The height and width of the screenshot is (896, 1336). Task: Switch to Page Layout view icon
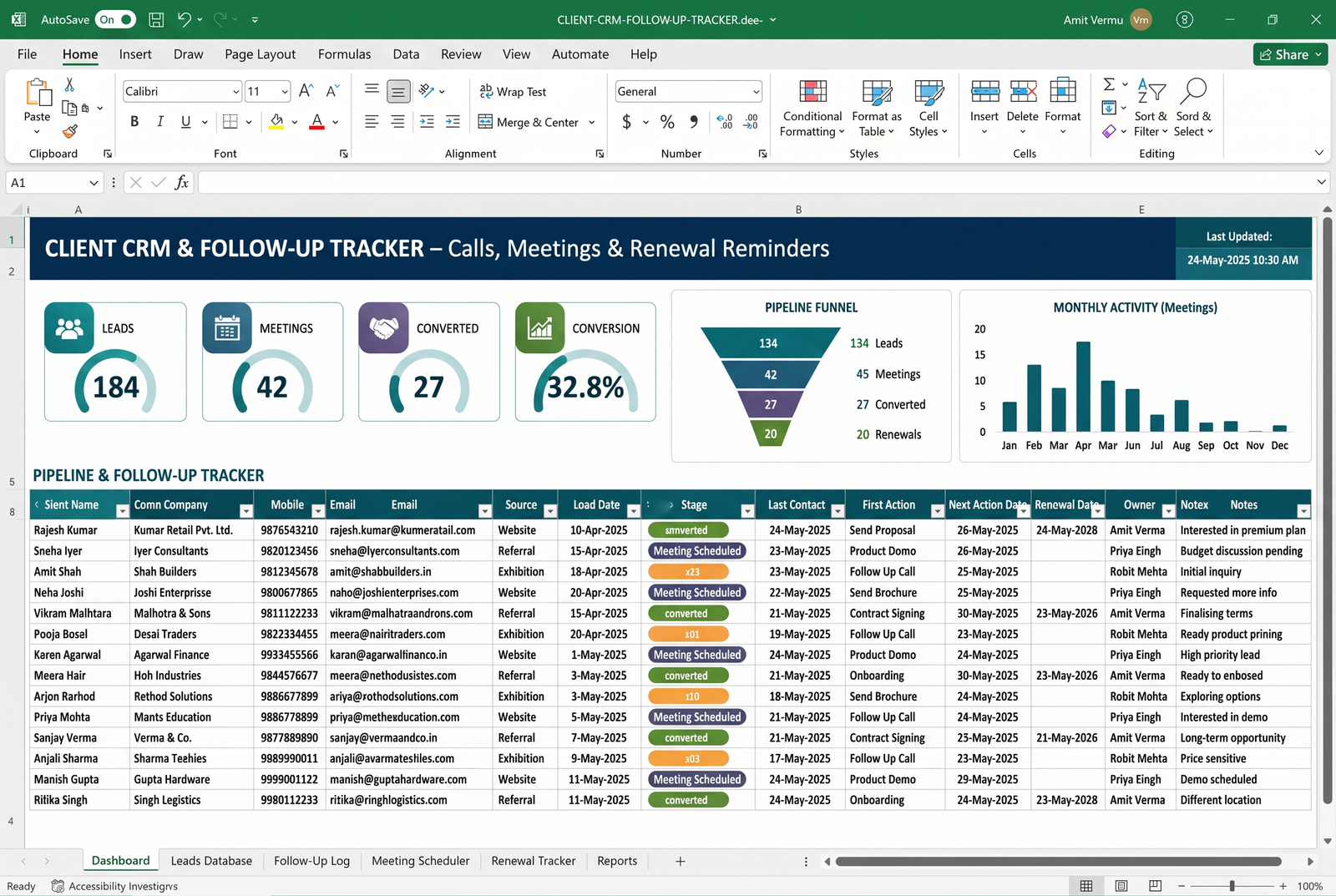click(1121, 886)
